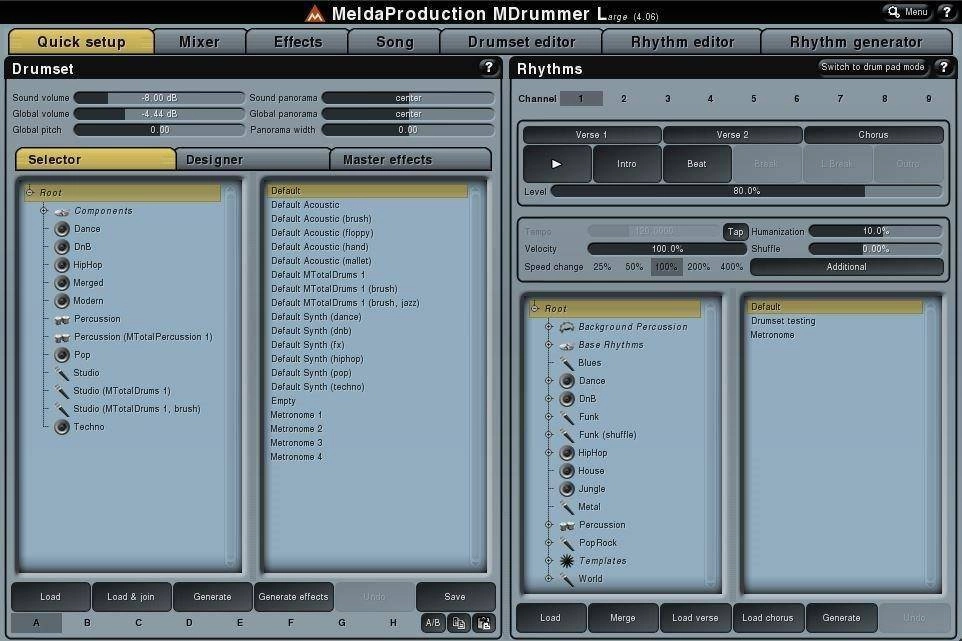Select rhythm channel 1
Image resolution: width=962 pixels, height=641 pixels.
(x=581, y=98)
